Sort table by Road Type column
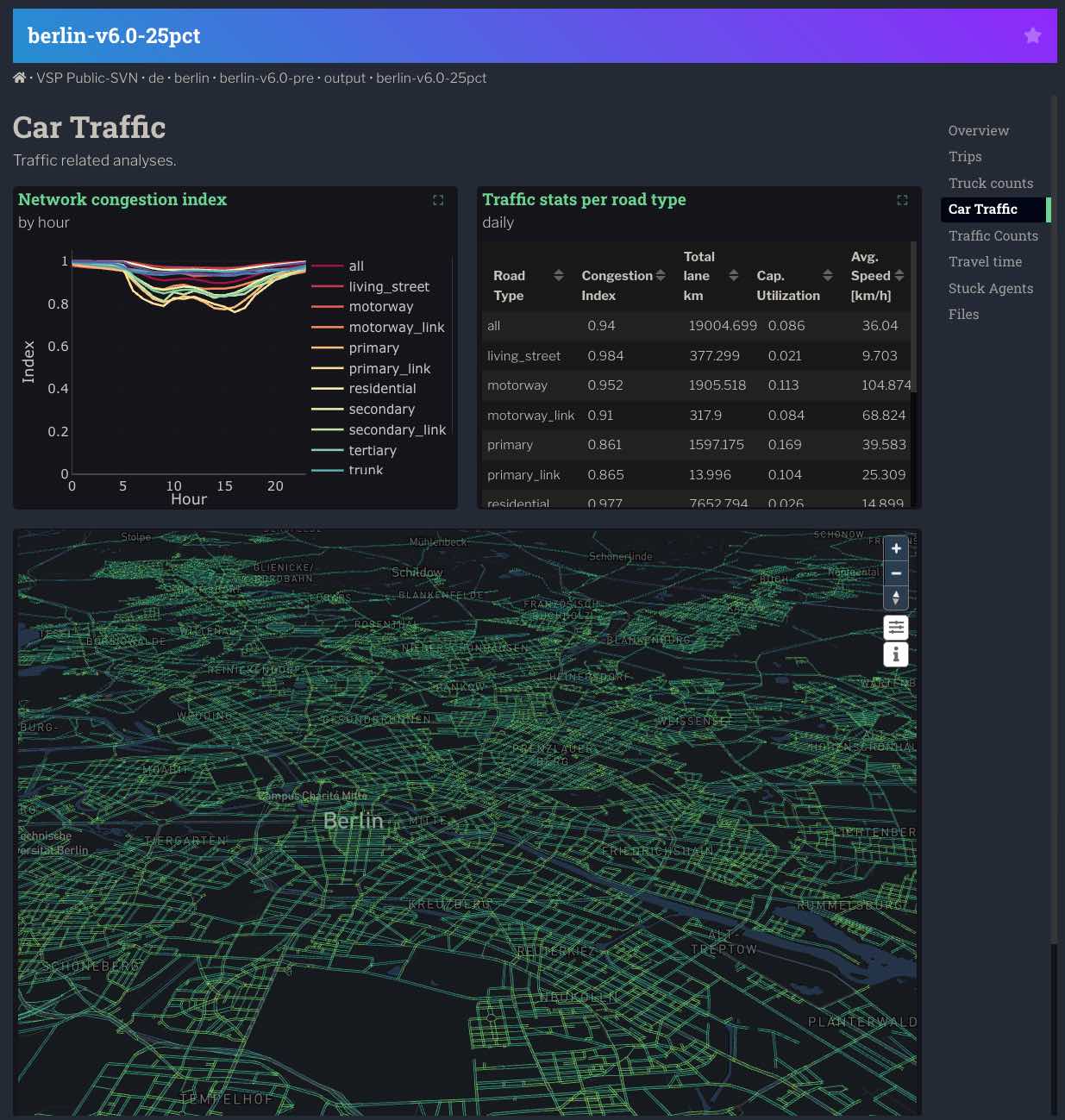 [558, 275]
